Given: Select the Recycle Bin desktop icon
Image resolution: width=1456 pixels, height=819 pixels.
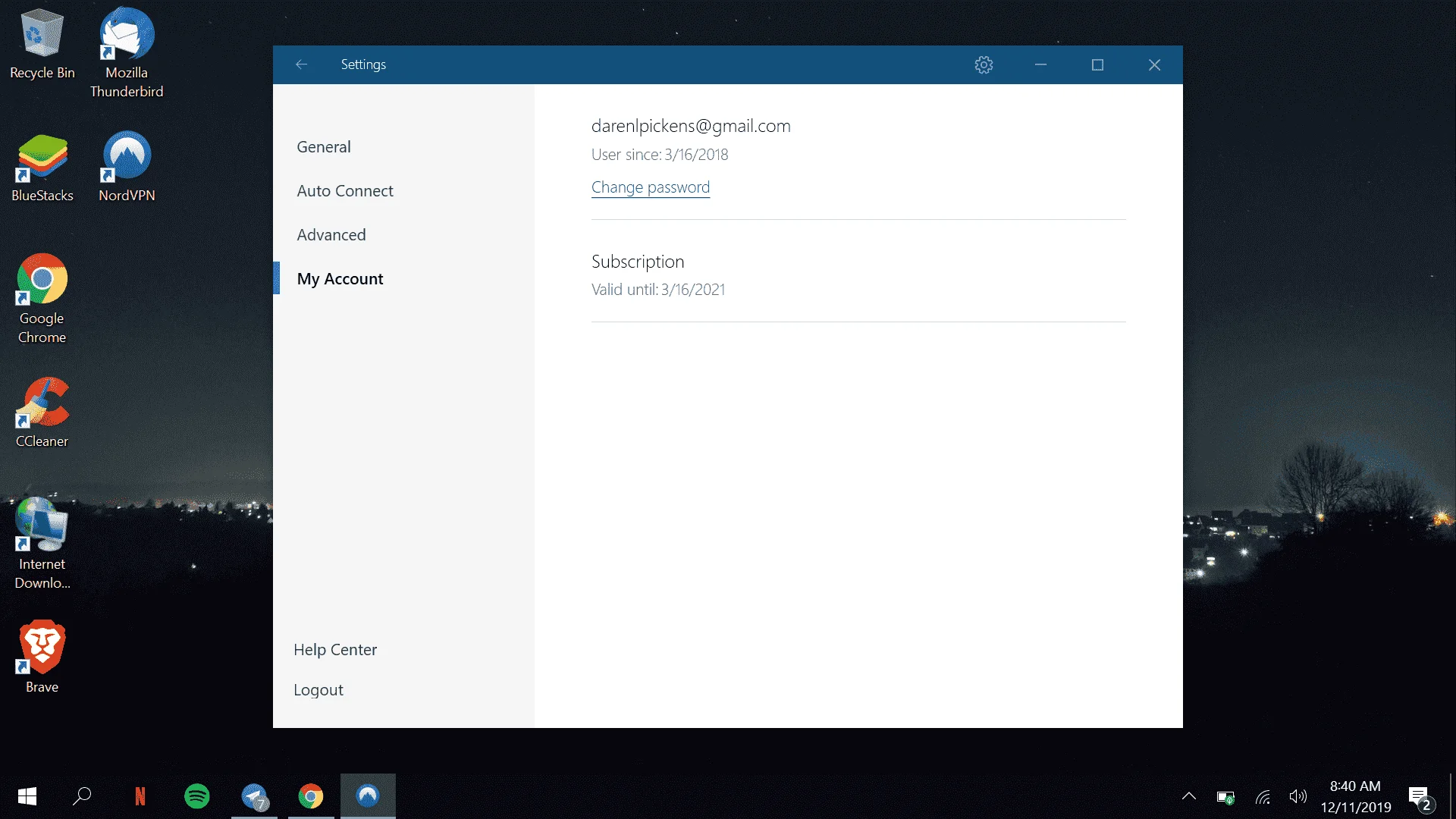Looking at the screenshot, I should coord(42,44).
